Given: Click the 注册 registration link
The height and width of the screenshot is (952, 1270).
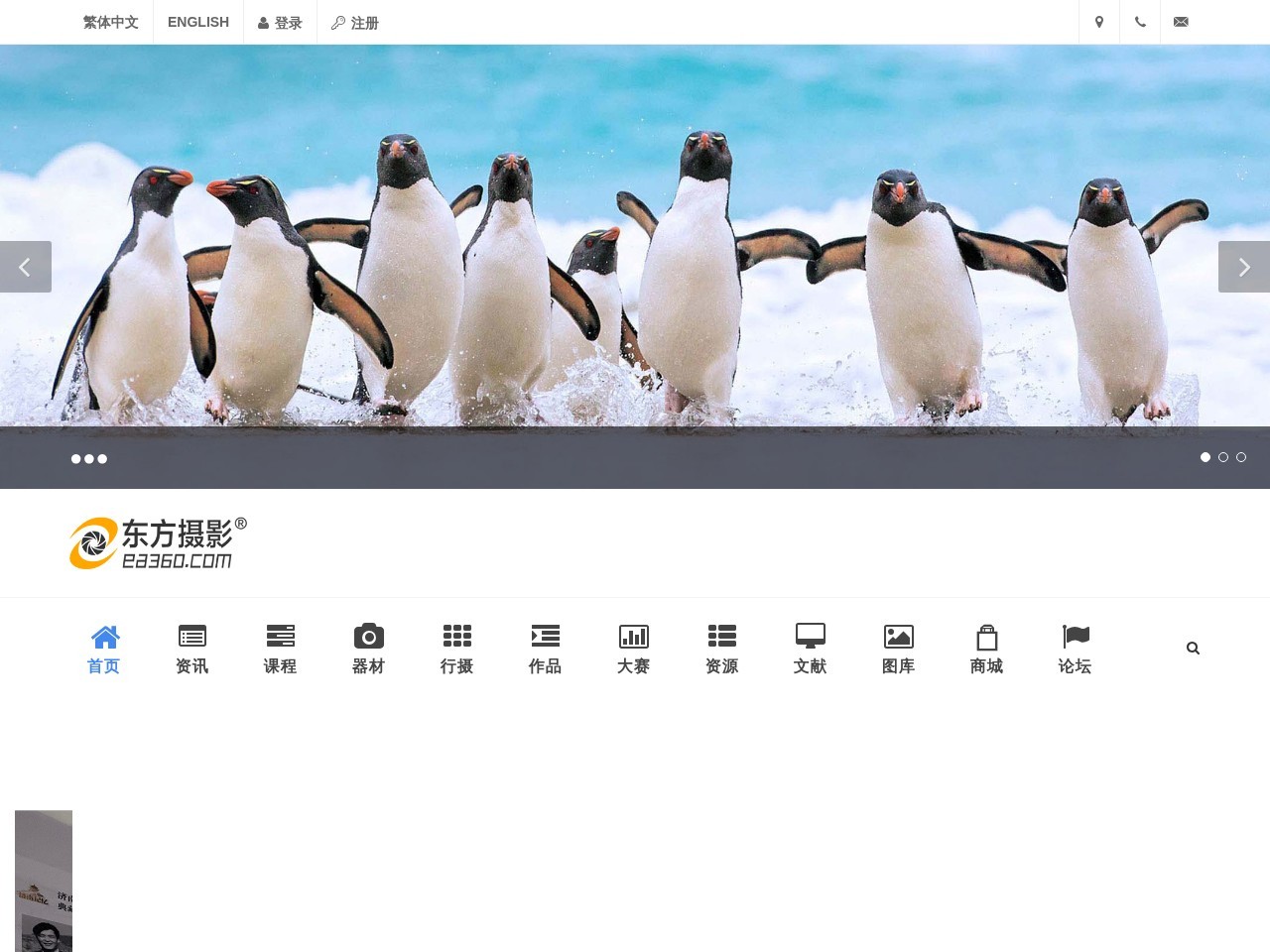Looking at the screenshot, I should (x=354, y=21).
